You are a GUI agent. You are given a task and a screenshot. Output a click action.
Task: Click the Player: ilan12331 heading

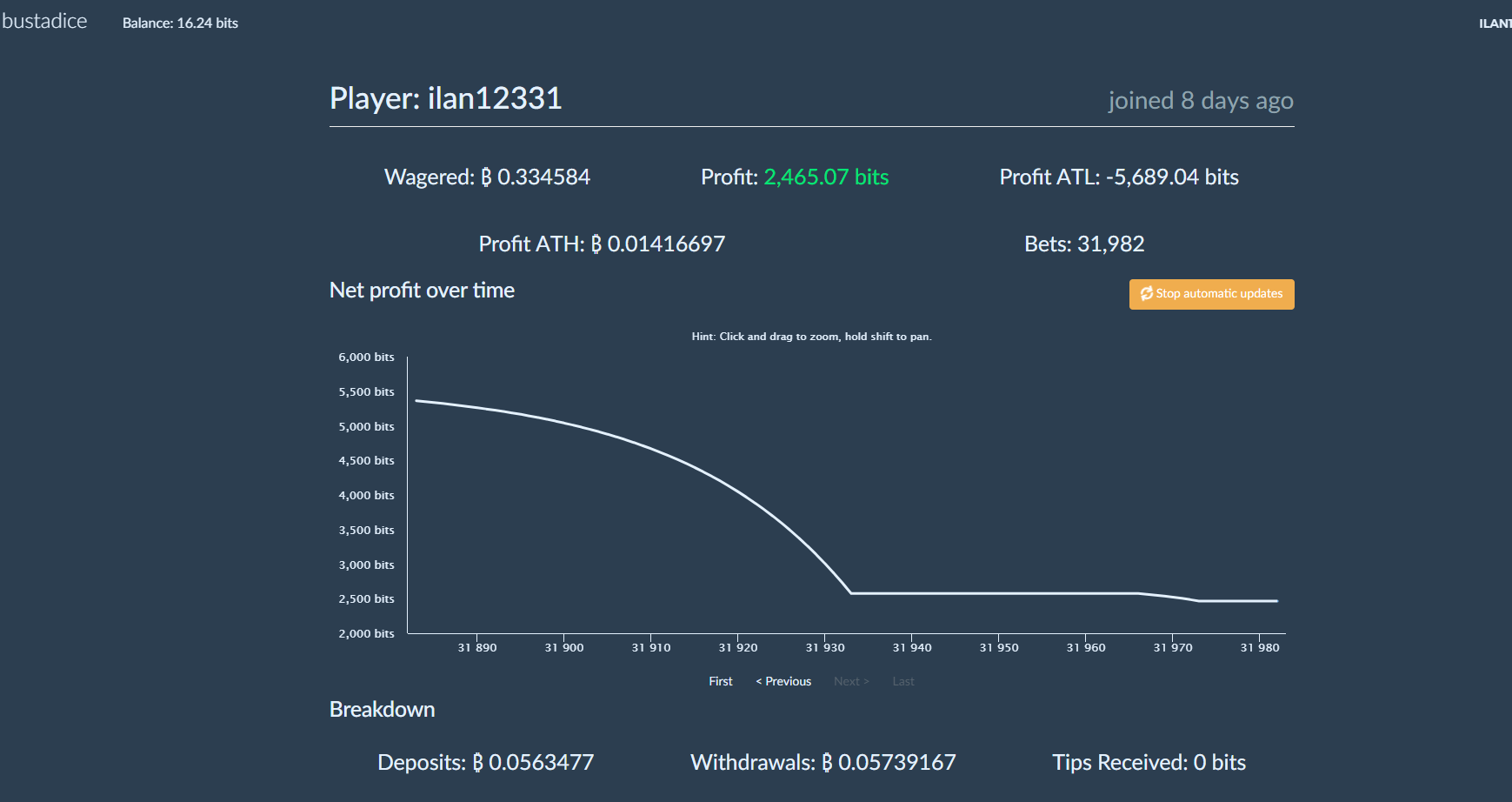[x=445, y=98]
